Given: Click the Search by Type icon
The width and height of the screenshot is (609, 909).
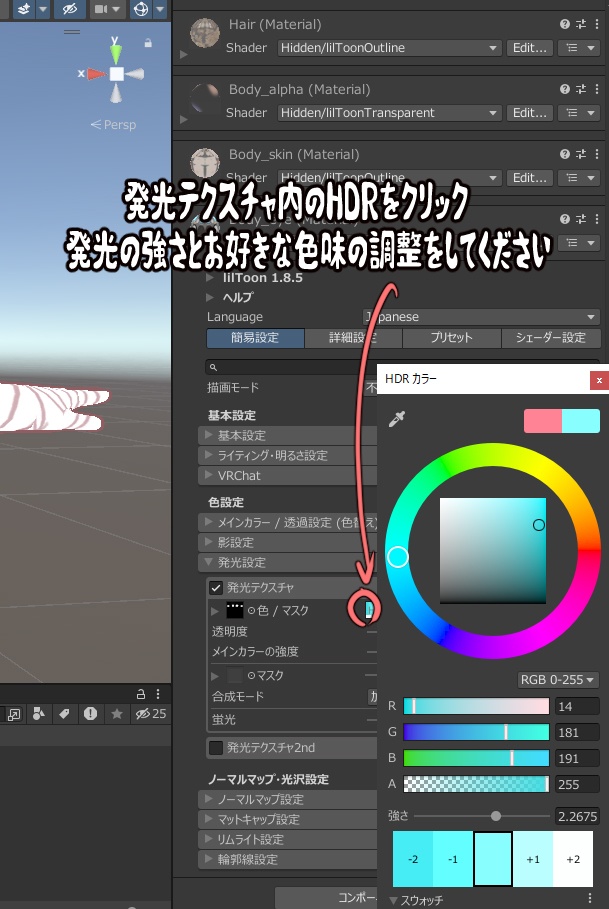Looking at the screenshot, I should coord(39,714).
